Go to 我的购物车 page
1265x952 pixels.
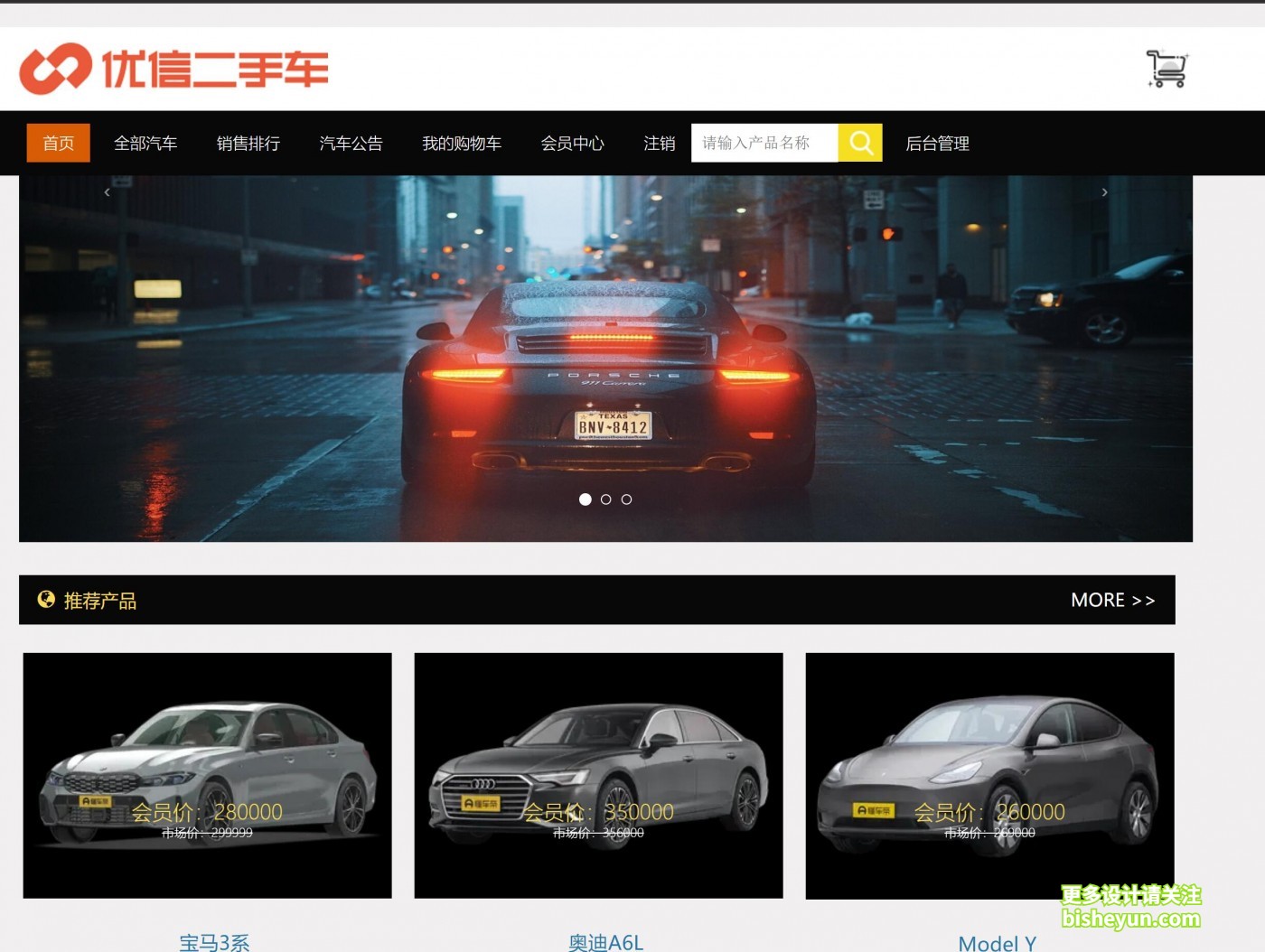pyautogui.click(x=462, y=143)
